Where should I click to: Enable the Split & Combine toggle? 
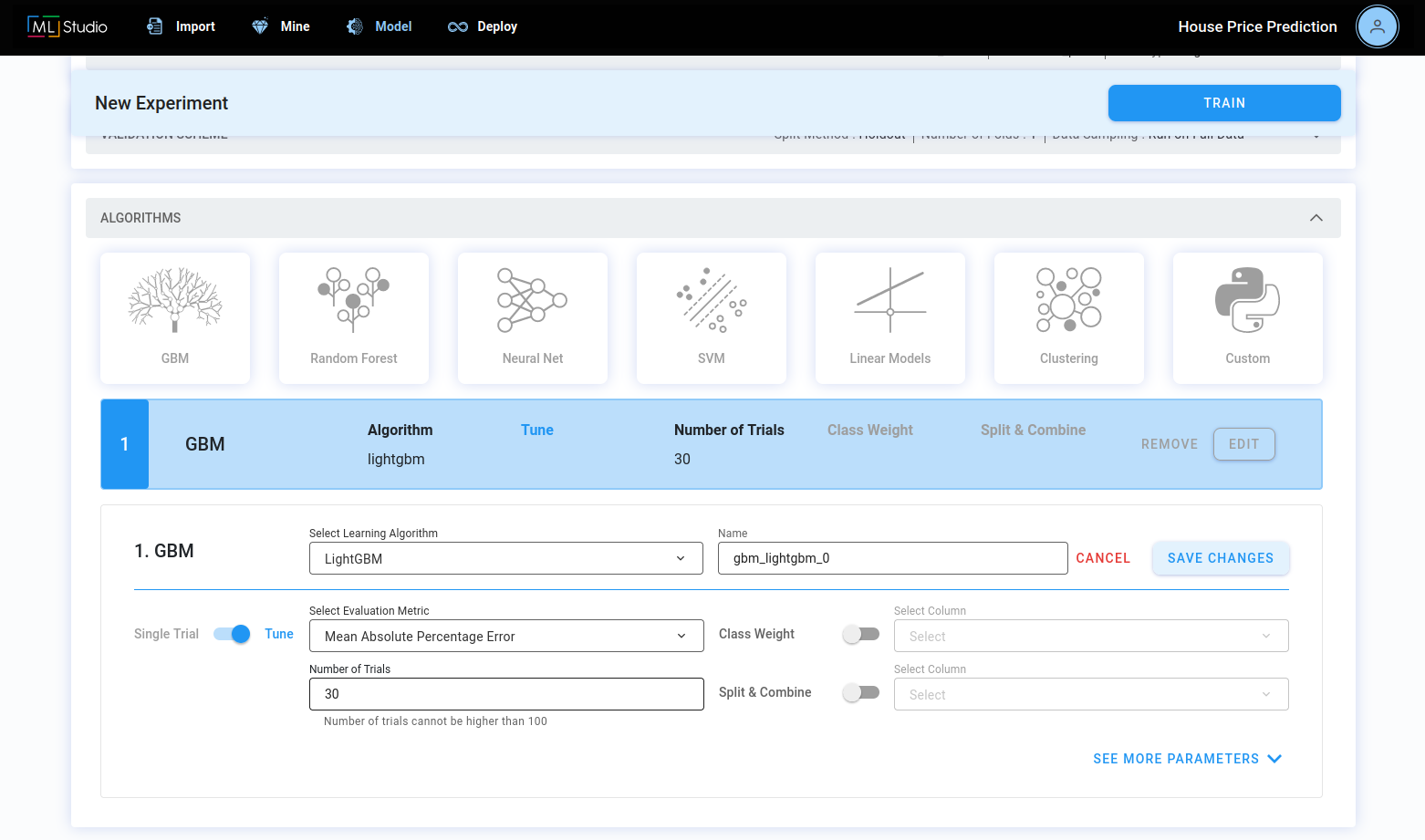(x=861, y=692)
